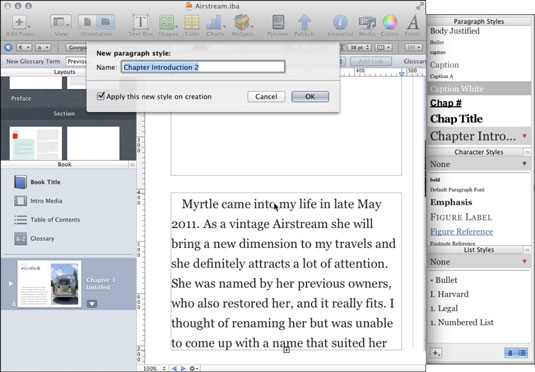Toggle show character styles button
The width and height of the screenshot is (535, 372).
[x=510, y=353]
